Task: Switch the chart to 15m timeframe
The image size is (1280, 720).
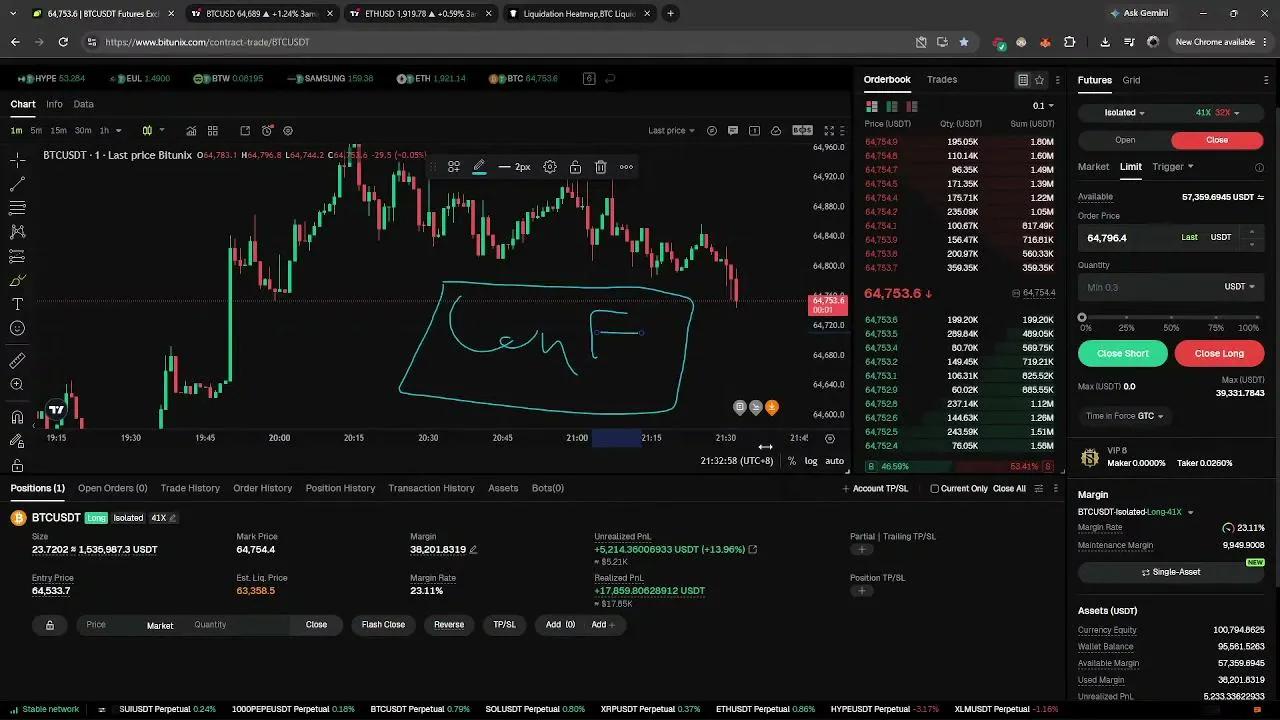Action: click(x=58, y=131)
